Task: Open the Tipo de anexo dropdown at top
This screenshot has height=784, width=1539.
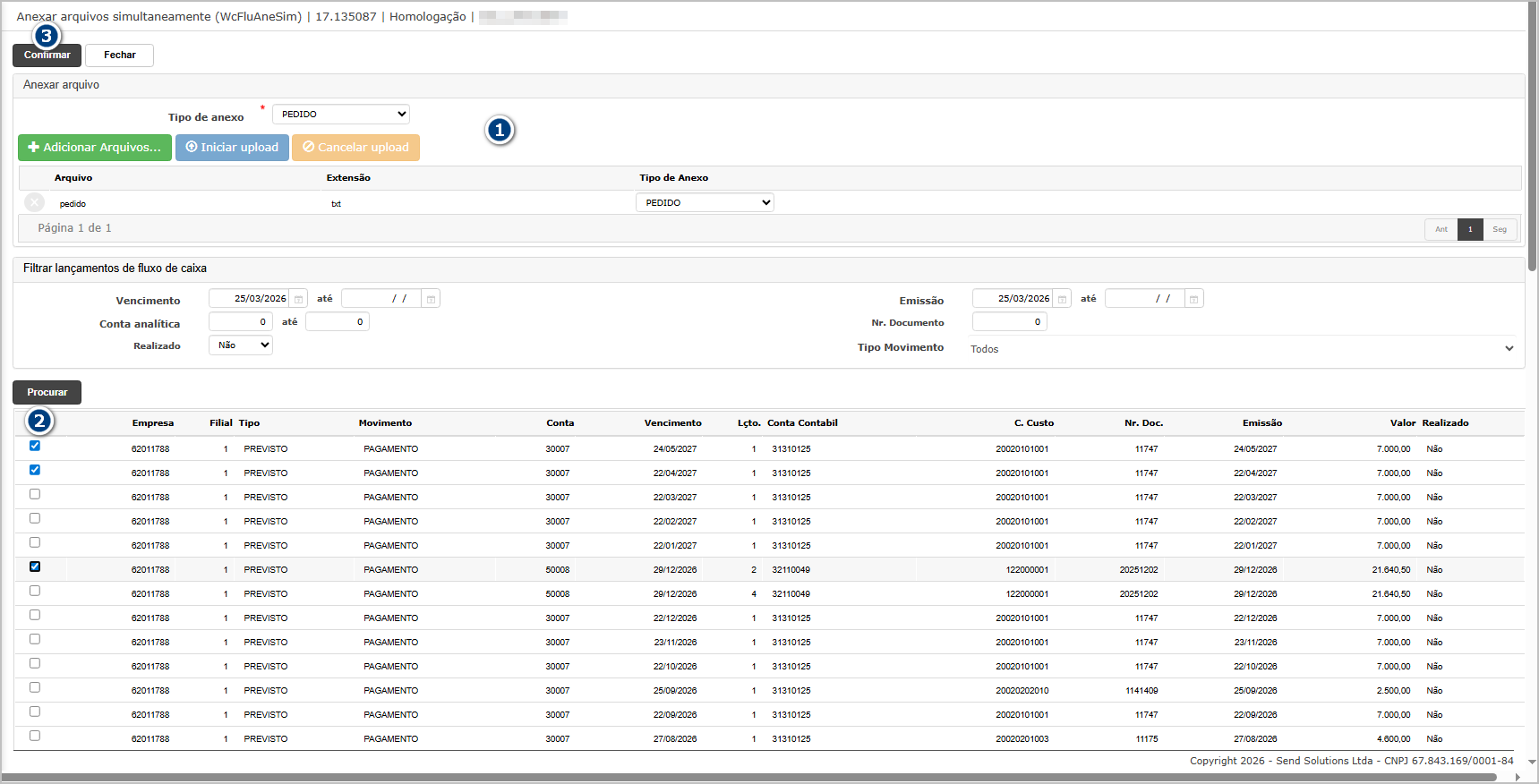Action: pos(341,115)
